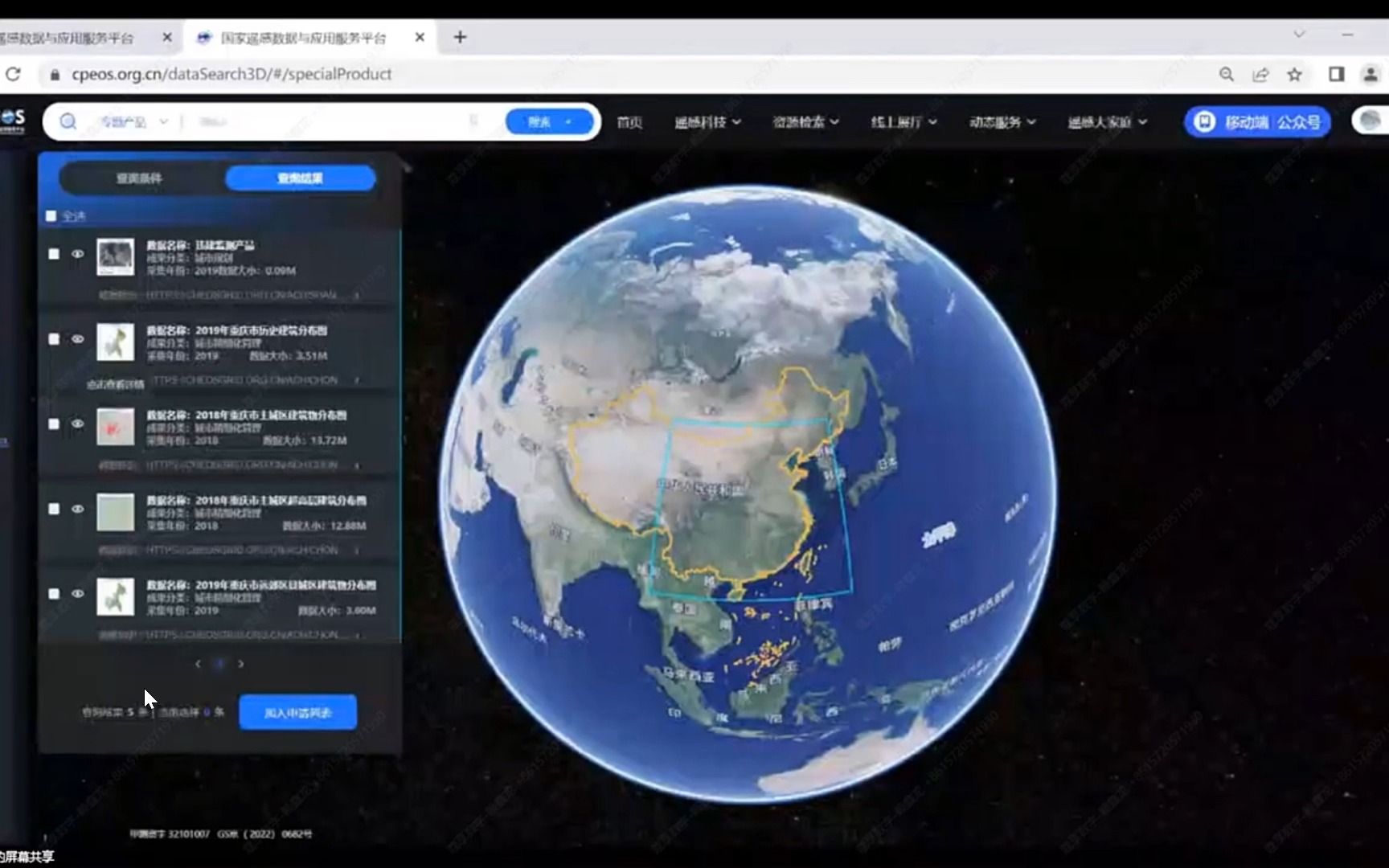Close the second 国家遥感数据与应用服务平台 tab
Image resolution: width=1389 pixels, height=868 pixels.
(420, 37)
